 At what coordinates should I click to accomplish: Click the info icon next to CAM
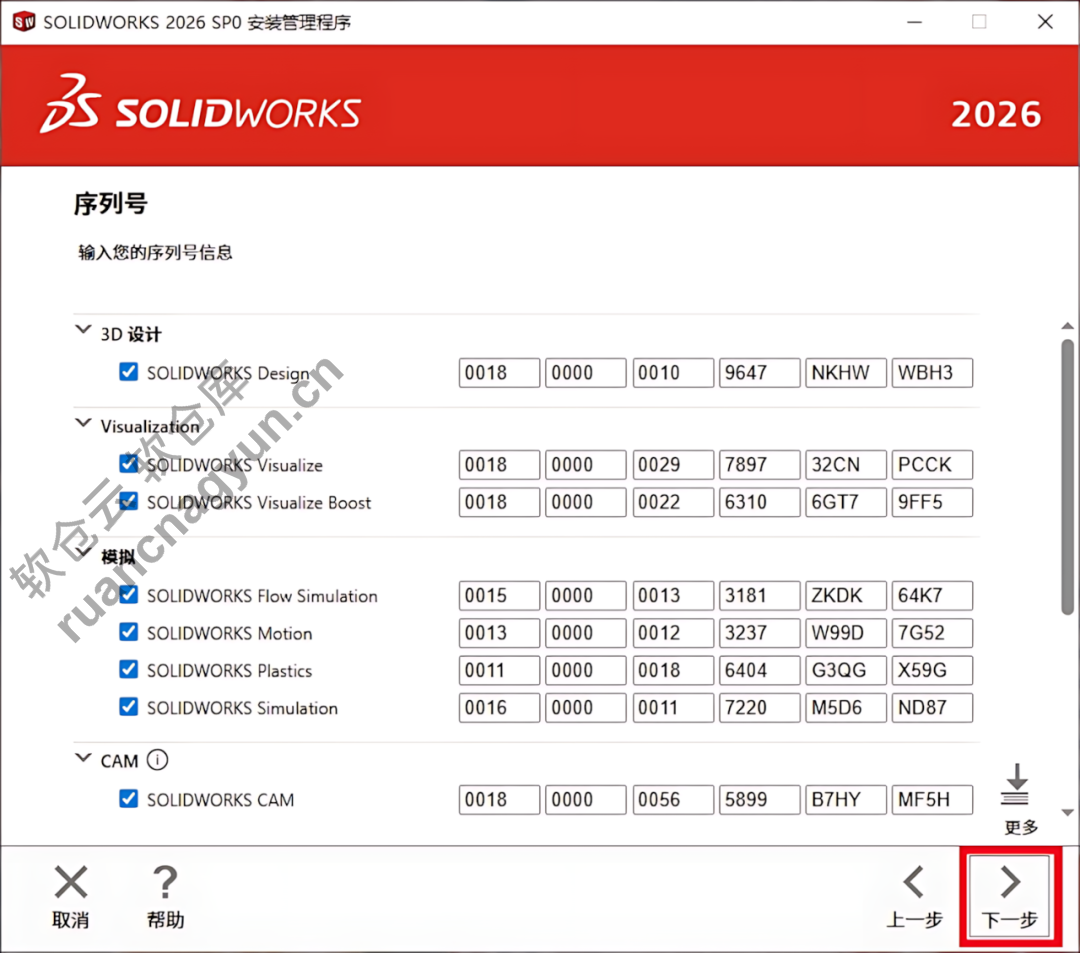157,760
